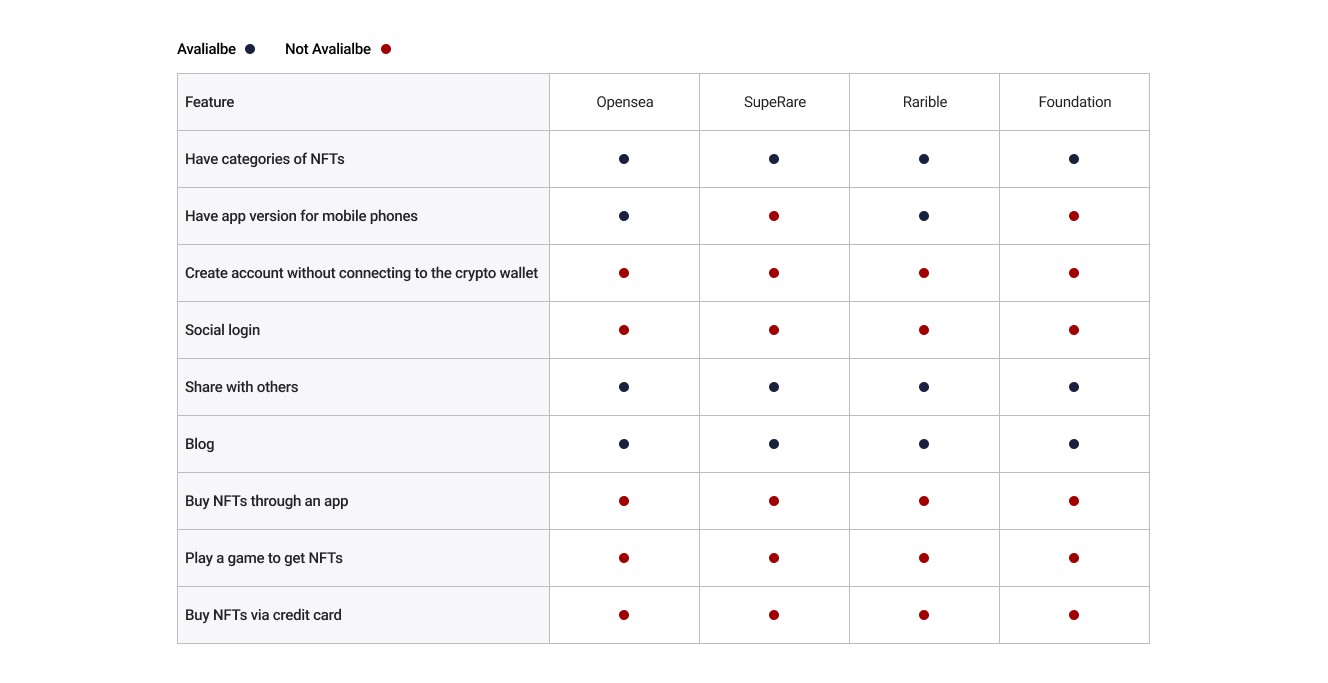Click the dark dot for Opensea categories of NFTs

624,159
